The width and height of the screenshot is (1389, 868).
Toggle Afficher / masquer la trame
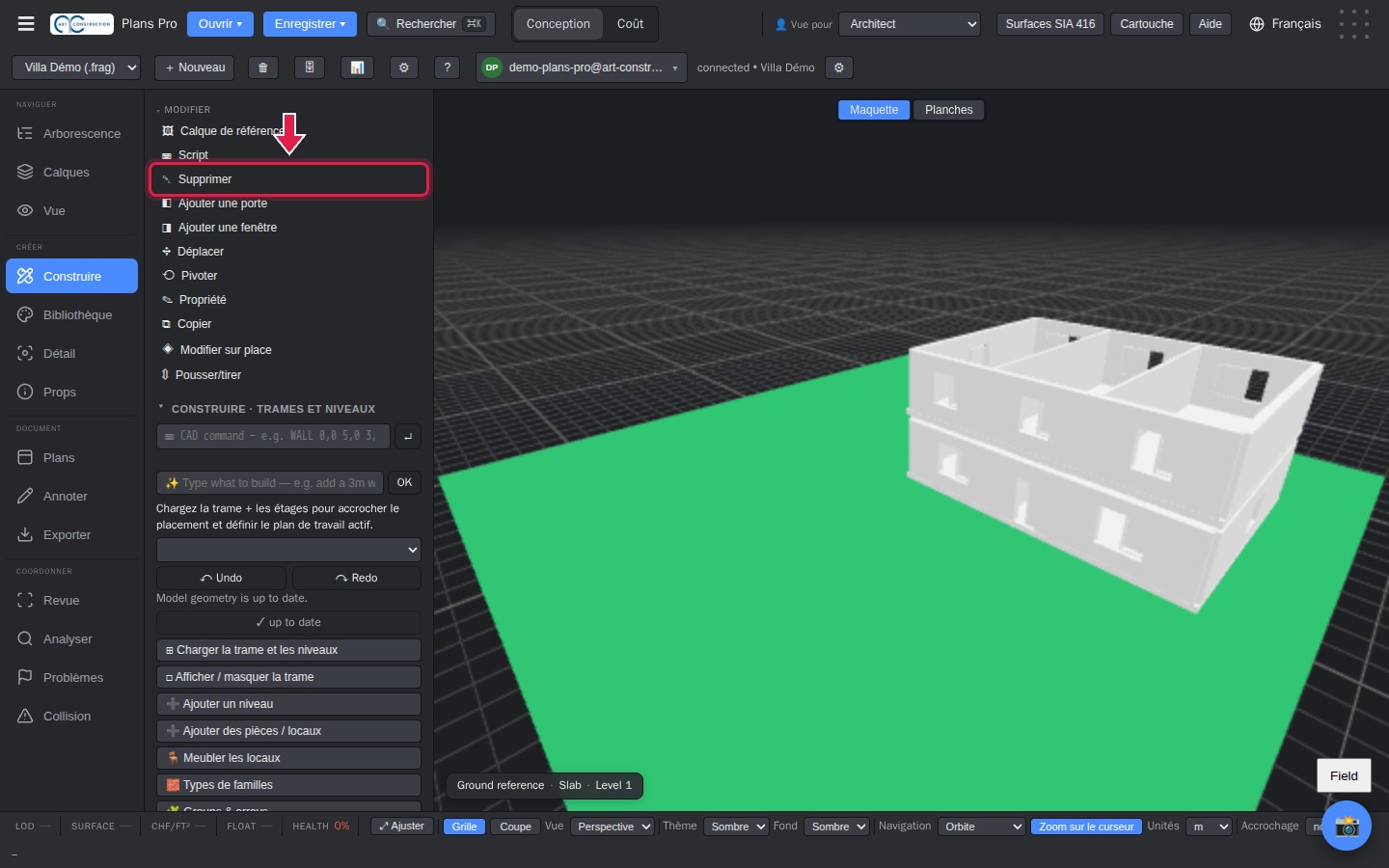pos(288,677)
